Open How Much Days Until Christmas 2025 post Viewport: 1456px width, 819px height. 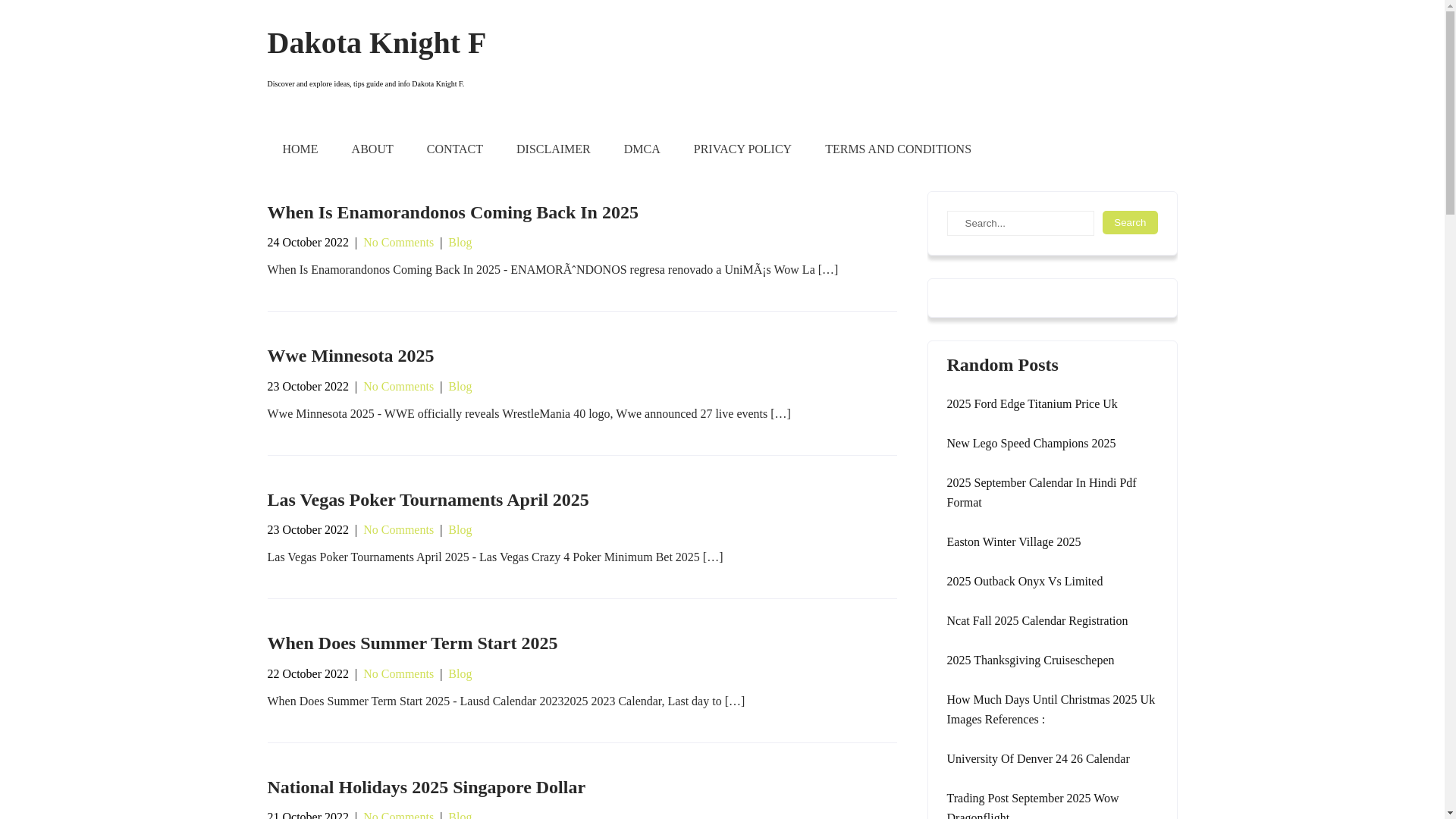point(1050,710)
